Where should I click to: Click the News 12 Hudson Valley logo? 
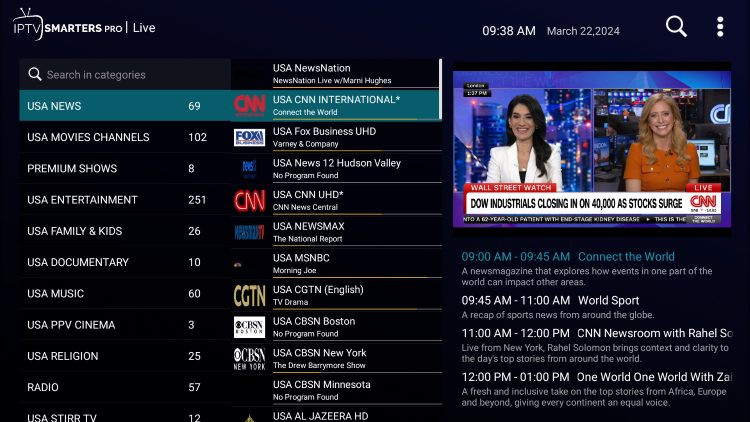tap(249, 169)
